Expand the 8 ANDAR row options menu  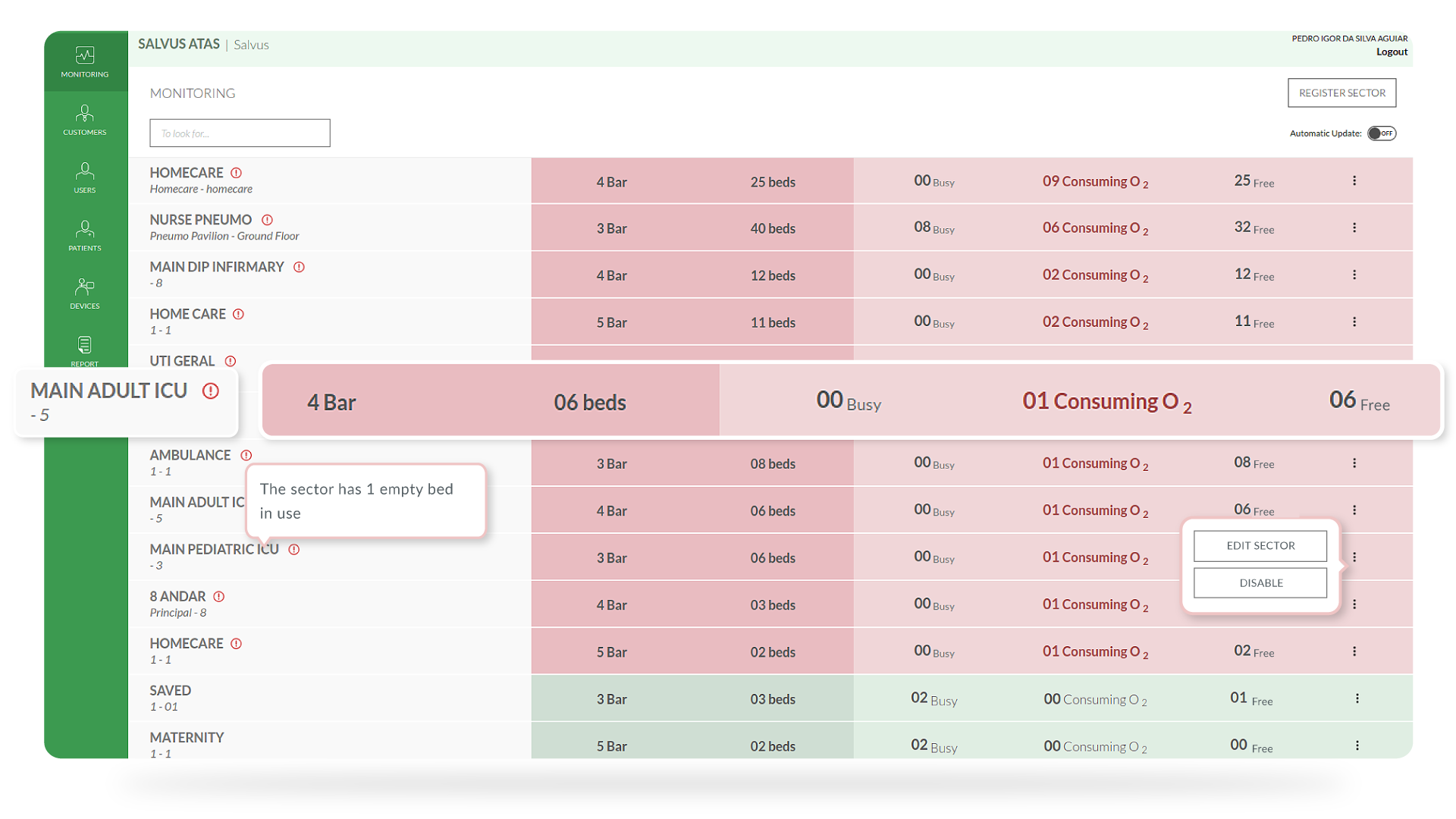pos(1354,604)
